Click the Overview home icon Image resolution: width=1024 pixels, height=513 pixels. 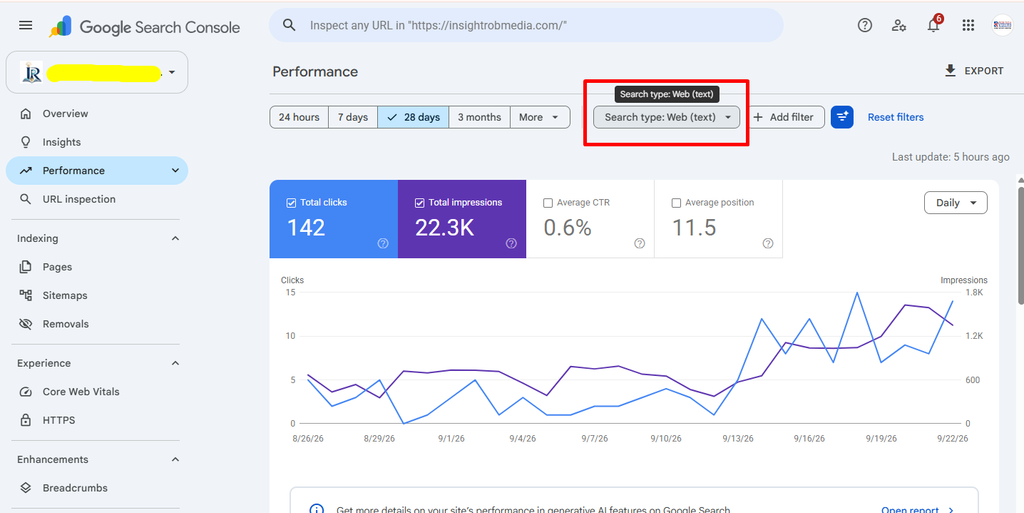coord(25,114)
